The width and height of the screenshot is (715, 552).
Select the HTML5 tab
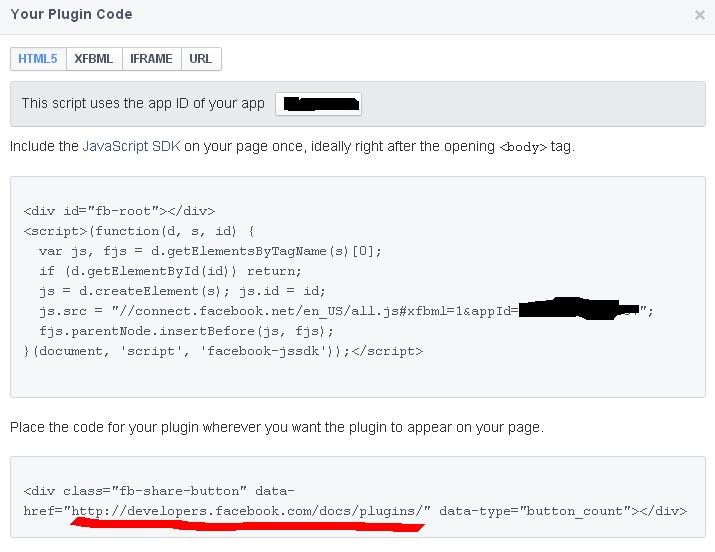point(38,59)
